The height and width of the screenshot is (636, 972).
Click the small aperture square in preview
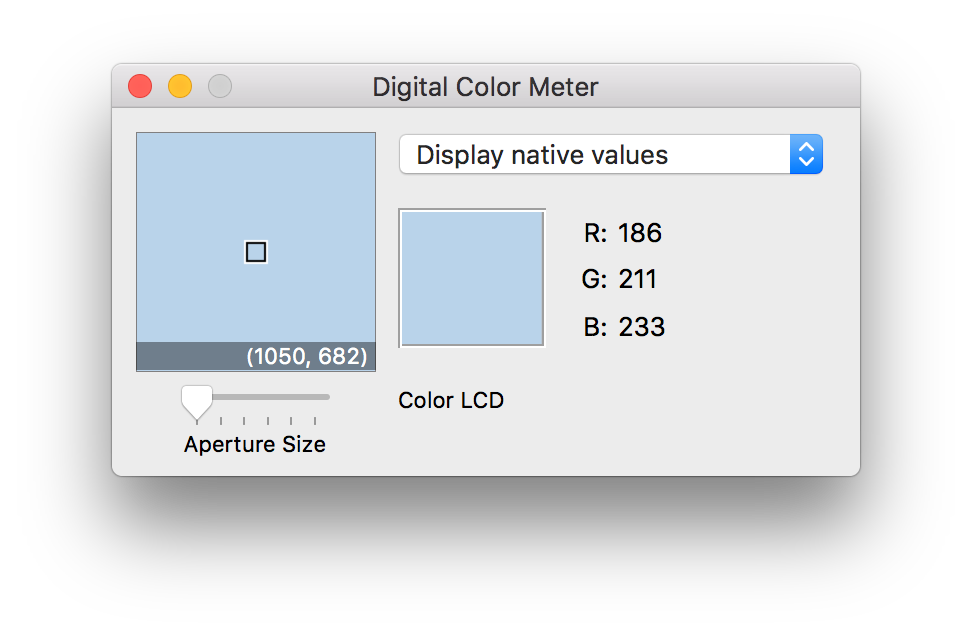point(256,252)
